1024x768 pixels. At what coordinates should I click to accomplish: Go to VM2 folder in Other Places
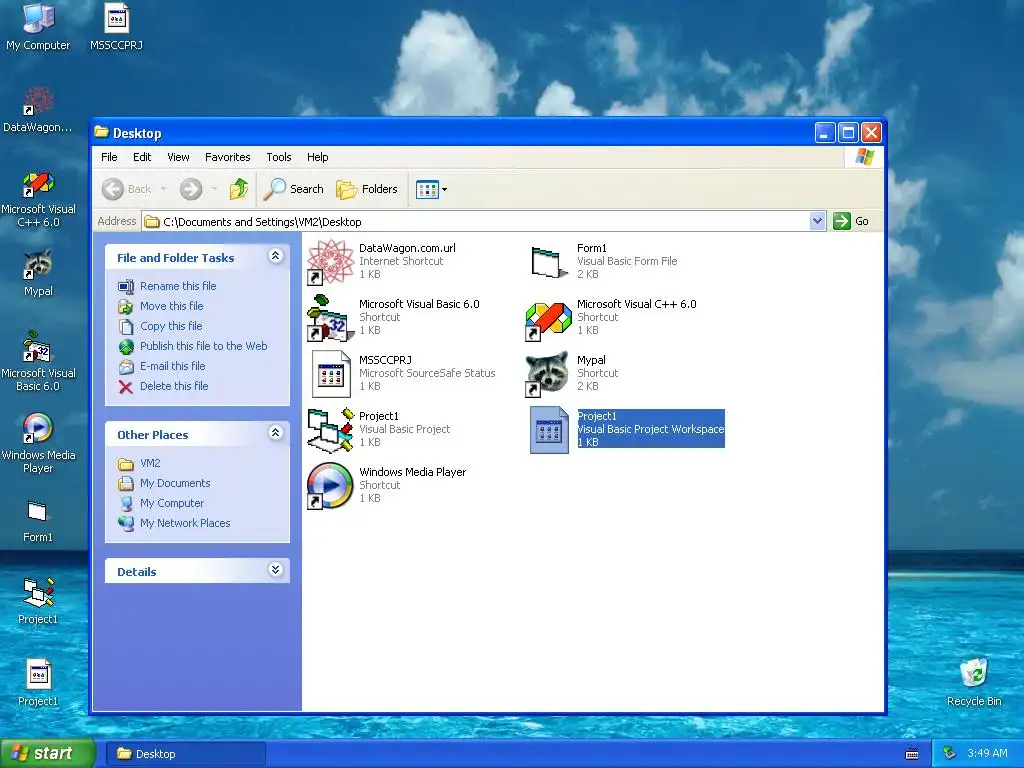coord(150,463)
